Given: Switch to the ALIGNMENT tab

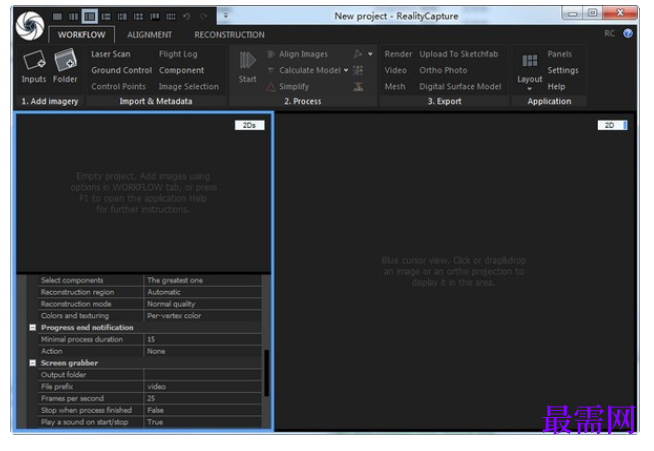Looking at the screenshot, I should 149,35.
